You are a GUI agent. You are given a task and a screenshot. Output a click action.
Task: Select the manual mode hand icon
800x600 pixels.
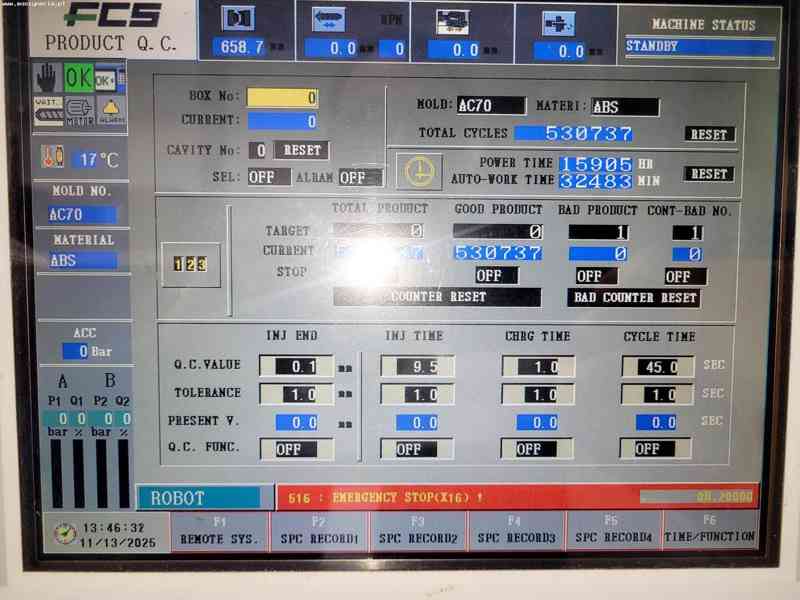pos(46,78)
